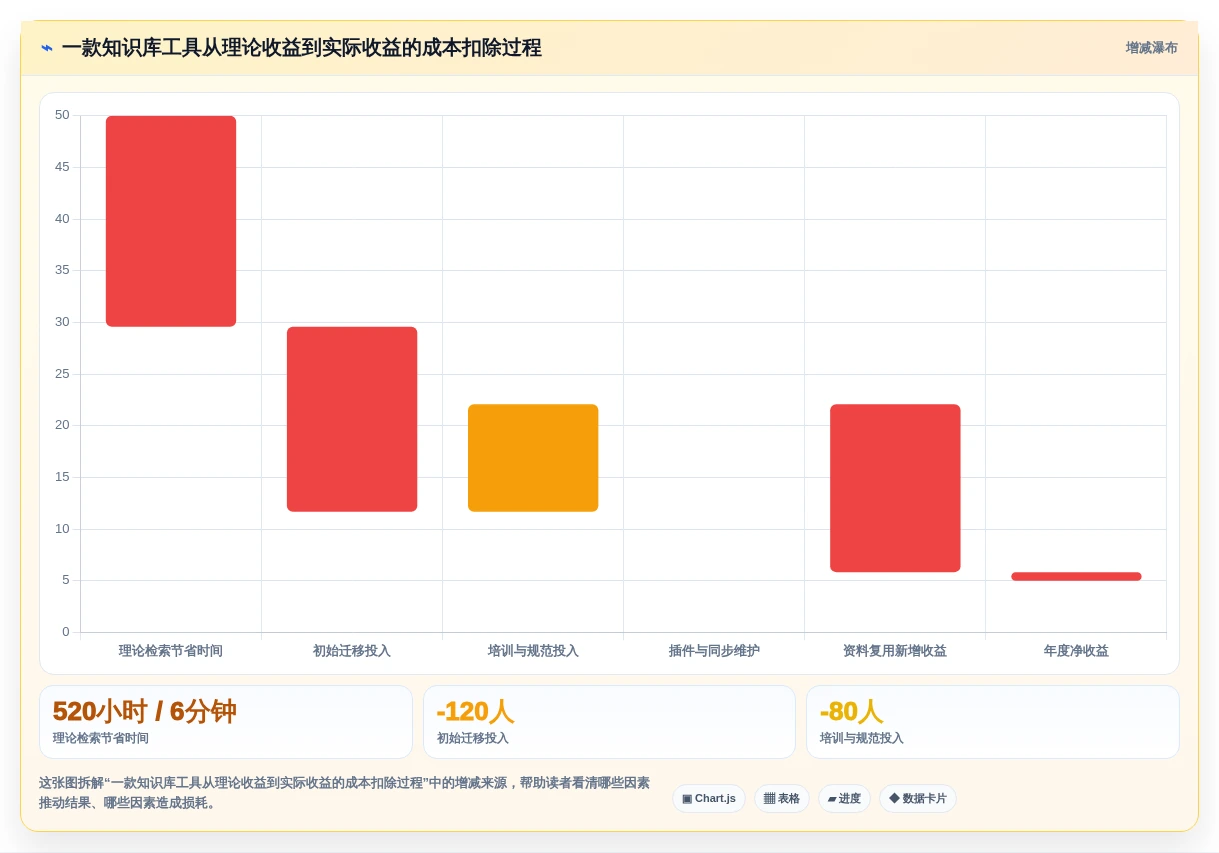This screenshot has width=1219, height=853.
Task: Click the thin 年度净收益 bar
Action: (x=1076, y=576)
